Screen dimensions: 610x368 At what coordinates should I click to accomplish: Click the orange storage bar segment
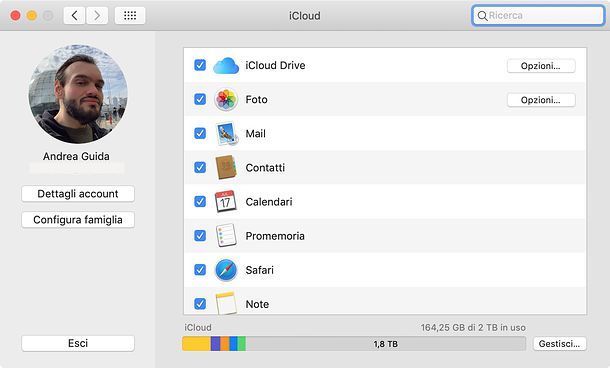(x=225, y=344)
